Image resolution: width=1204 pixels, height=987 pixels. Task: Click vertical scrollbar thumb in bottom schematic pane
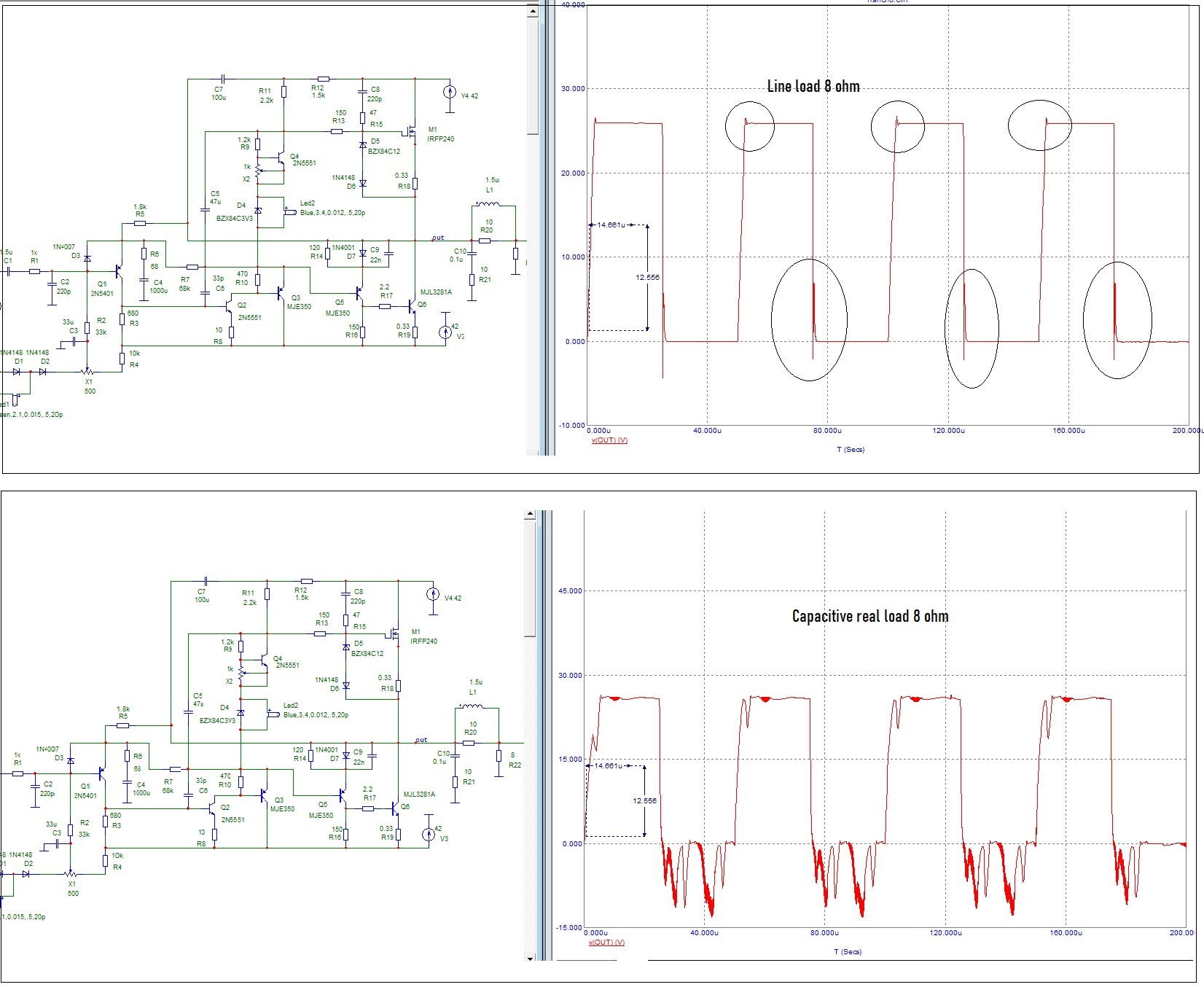530,580
